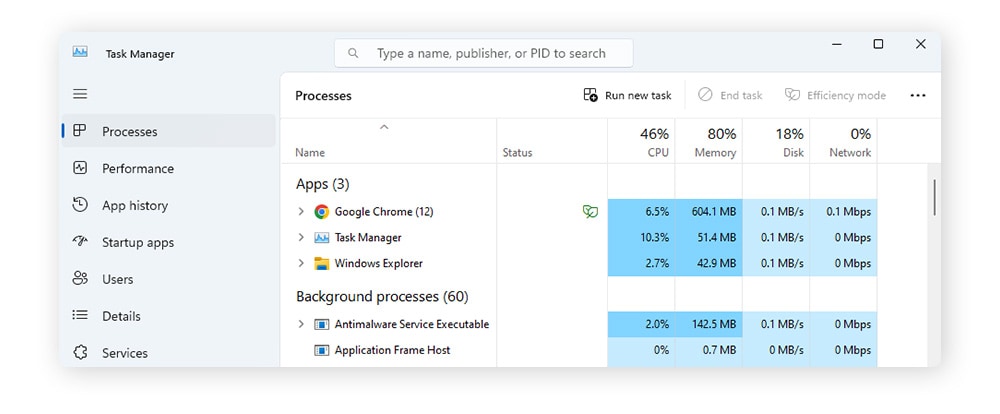Click the End task circle icon
1000x414 pixels.
tap(705, 95)
